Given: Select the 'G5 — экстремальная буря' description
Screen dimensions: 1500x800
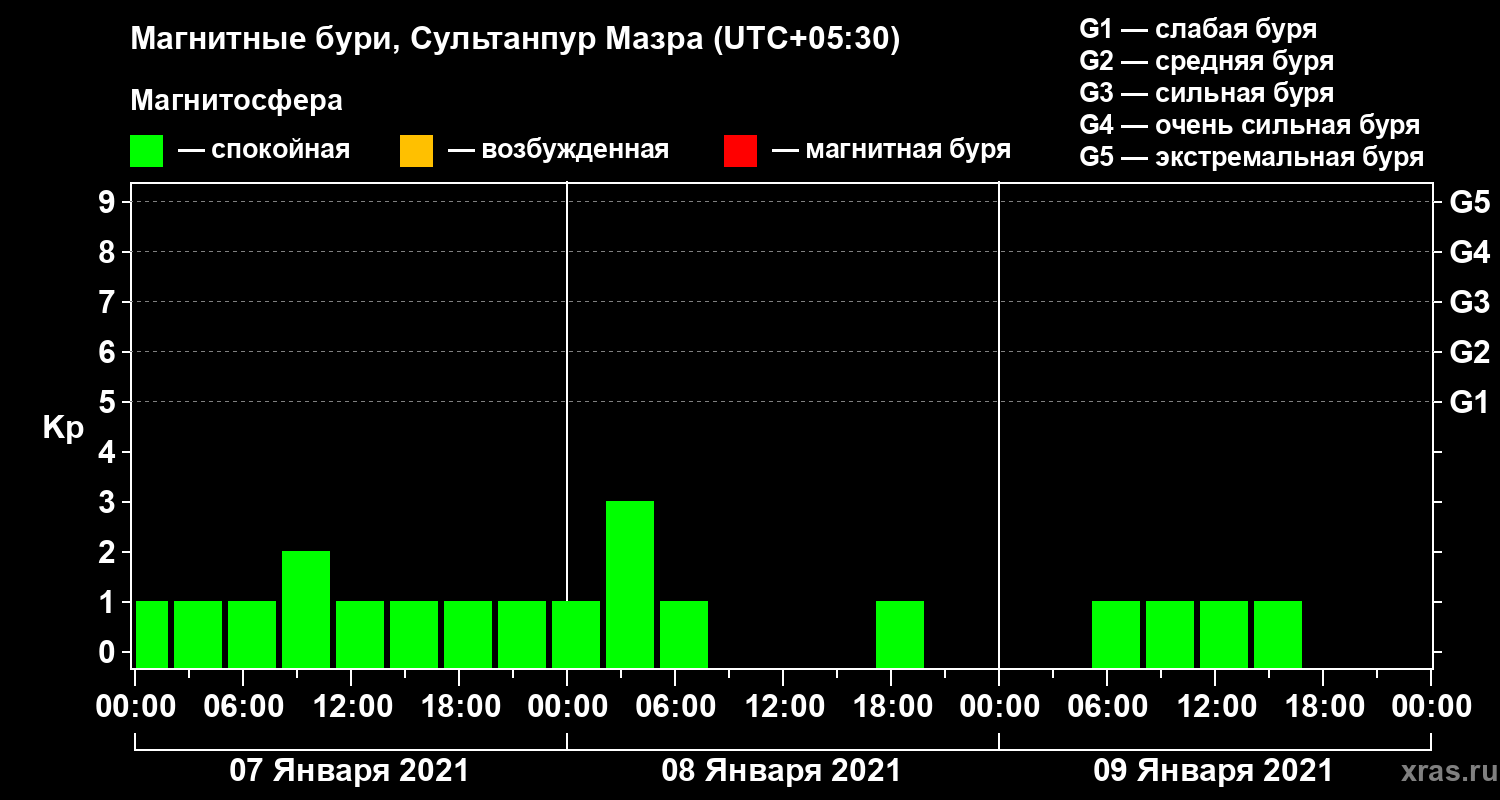Looking at the screenshot, I should (x=1251, y=158).
